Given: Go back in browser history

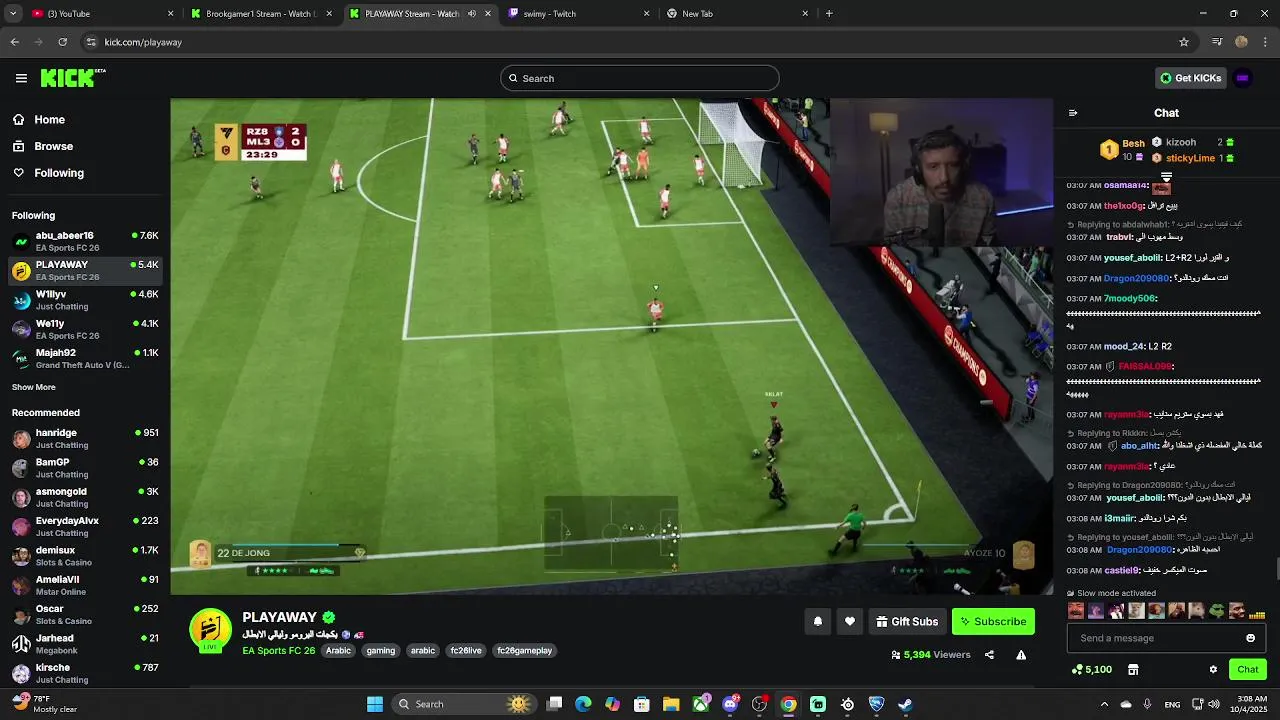Looking at the screenshot, I should click(14, 42).
